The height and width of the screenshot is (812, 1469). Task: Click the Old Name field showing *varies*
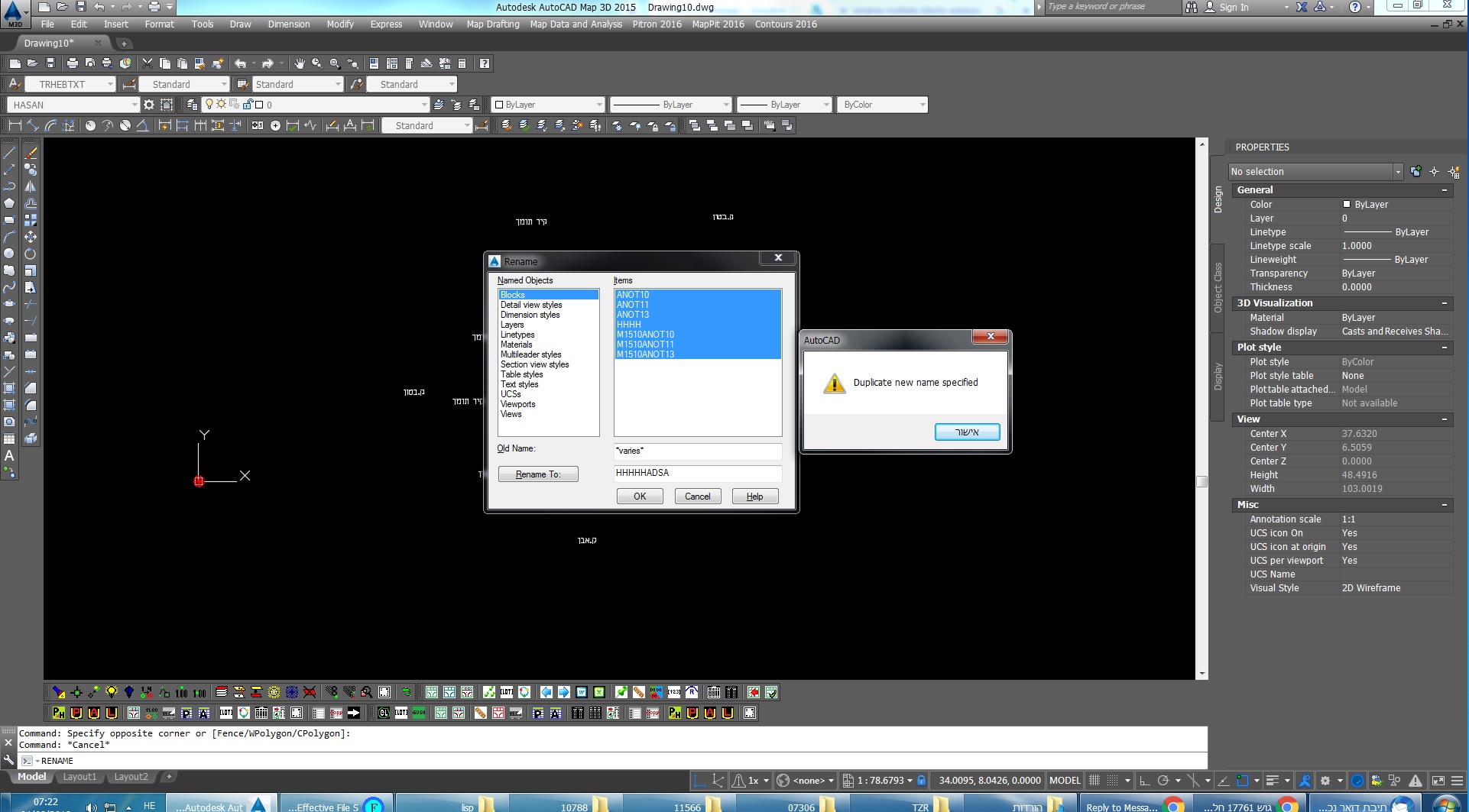(696, 451)
